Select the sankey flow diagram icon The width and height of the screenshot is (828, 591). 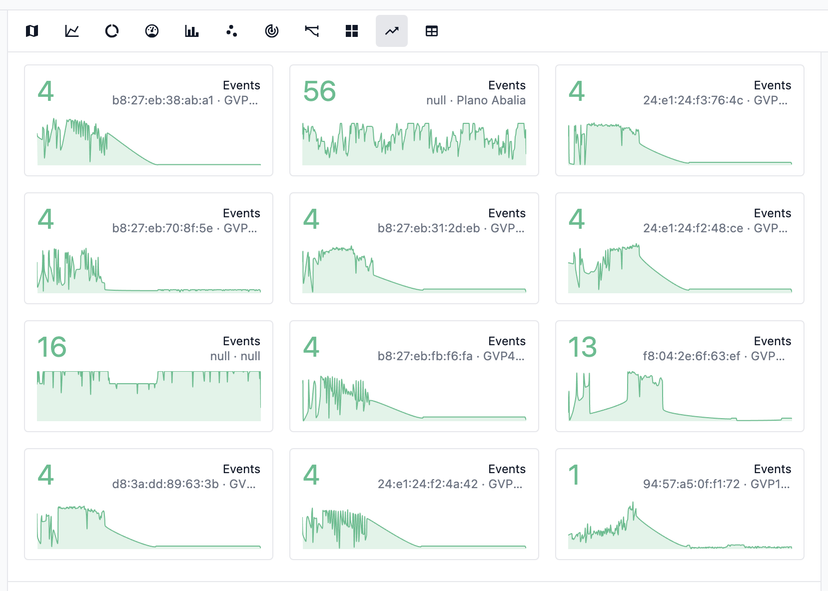coord(312,31)
